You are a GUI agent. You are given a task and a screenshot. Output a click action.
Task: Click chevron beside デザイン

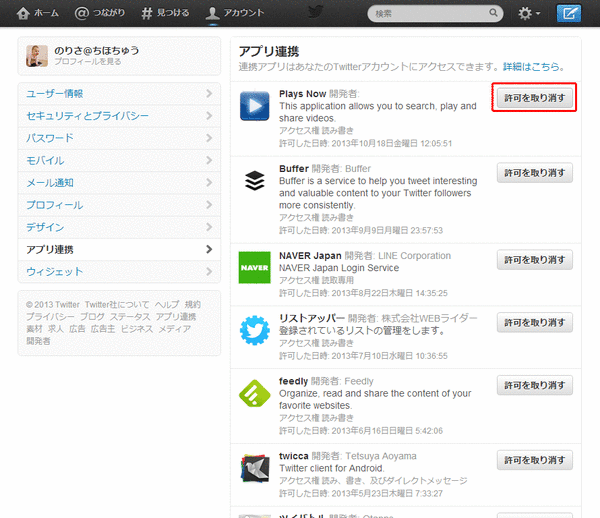(x=209, y=227)
